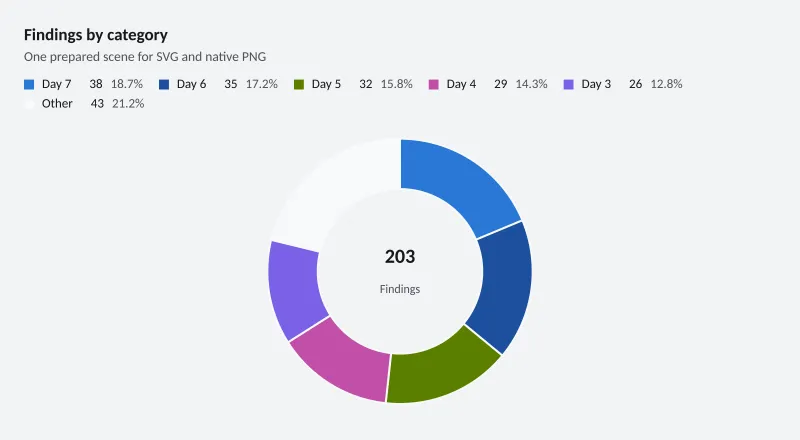Click the Day 5 legend color swatch
The image size is (800, 440).
[299, 85]
